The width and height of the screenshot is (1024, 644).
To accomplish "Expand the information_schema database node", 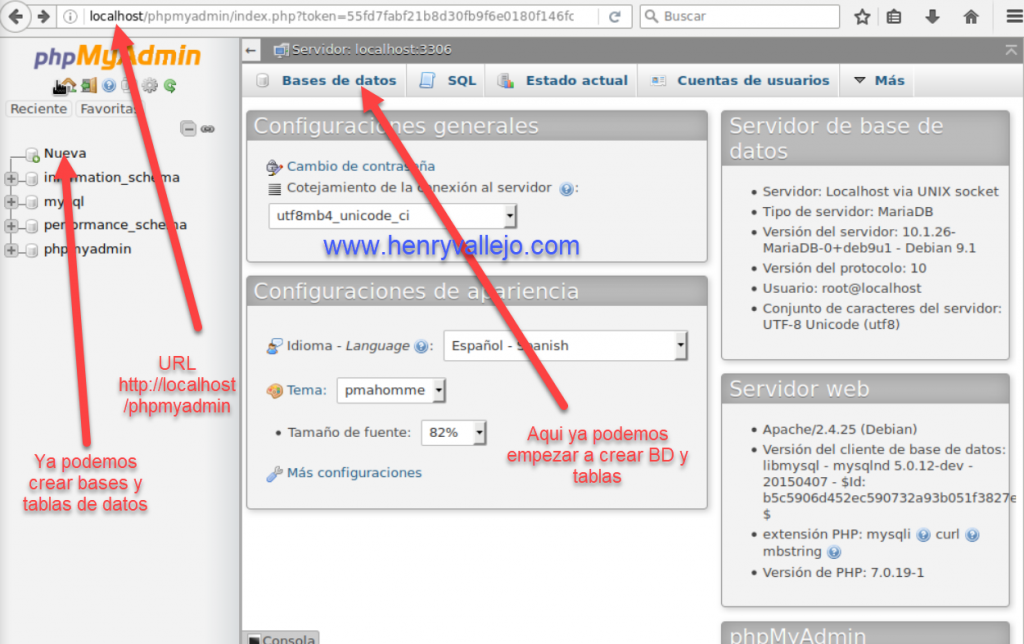I will (12, 178).
